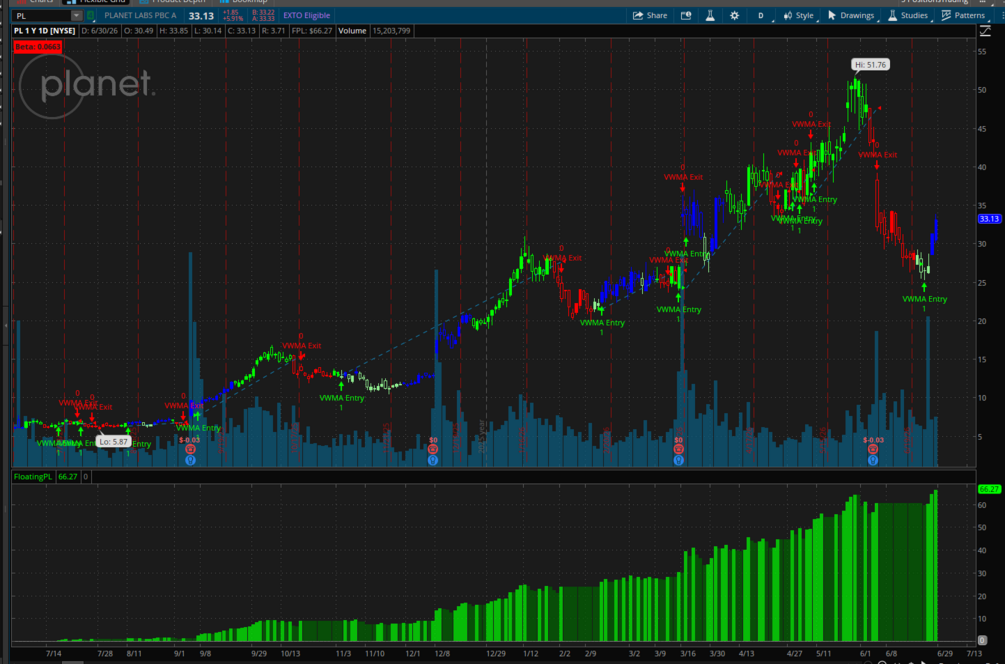Click the green VWMA Entry label near 6/29
The image size is (1005, 664).
pos(924,299)
